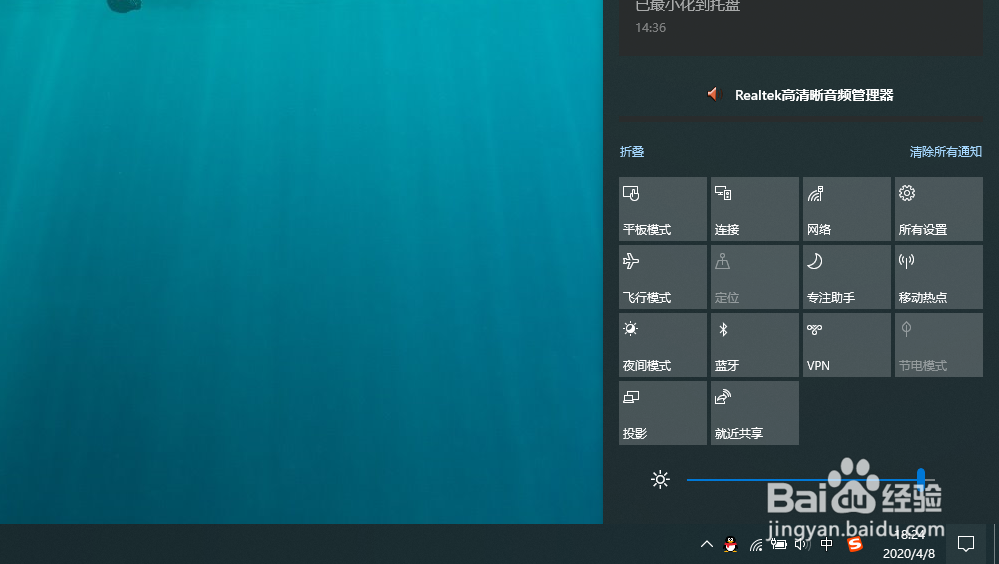This screenshot has width=999, height=564.
Task: Open the network tray icon
Action: [x=756, y=545]
